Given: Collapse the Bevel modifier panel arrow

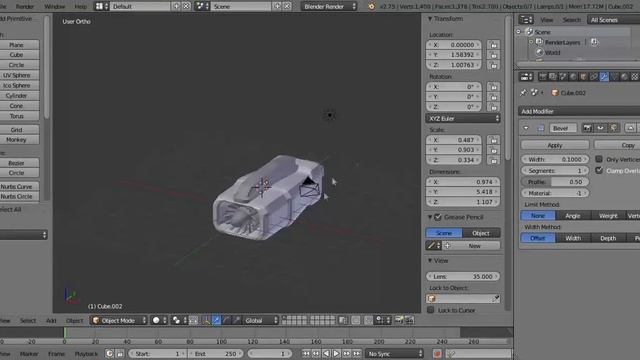Looking at the screenshot, I should pyautogui.click(x=526, y=128).
